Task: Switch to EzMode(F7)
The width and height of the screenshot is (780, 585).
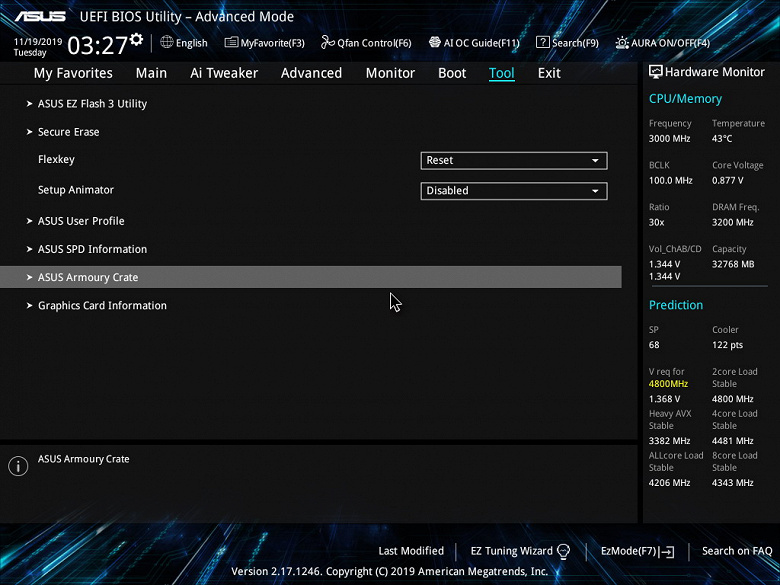Action: (x=629, y=551)
